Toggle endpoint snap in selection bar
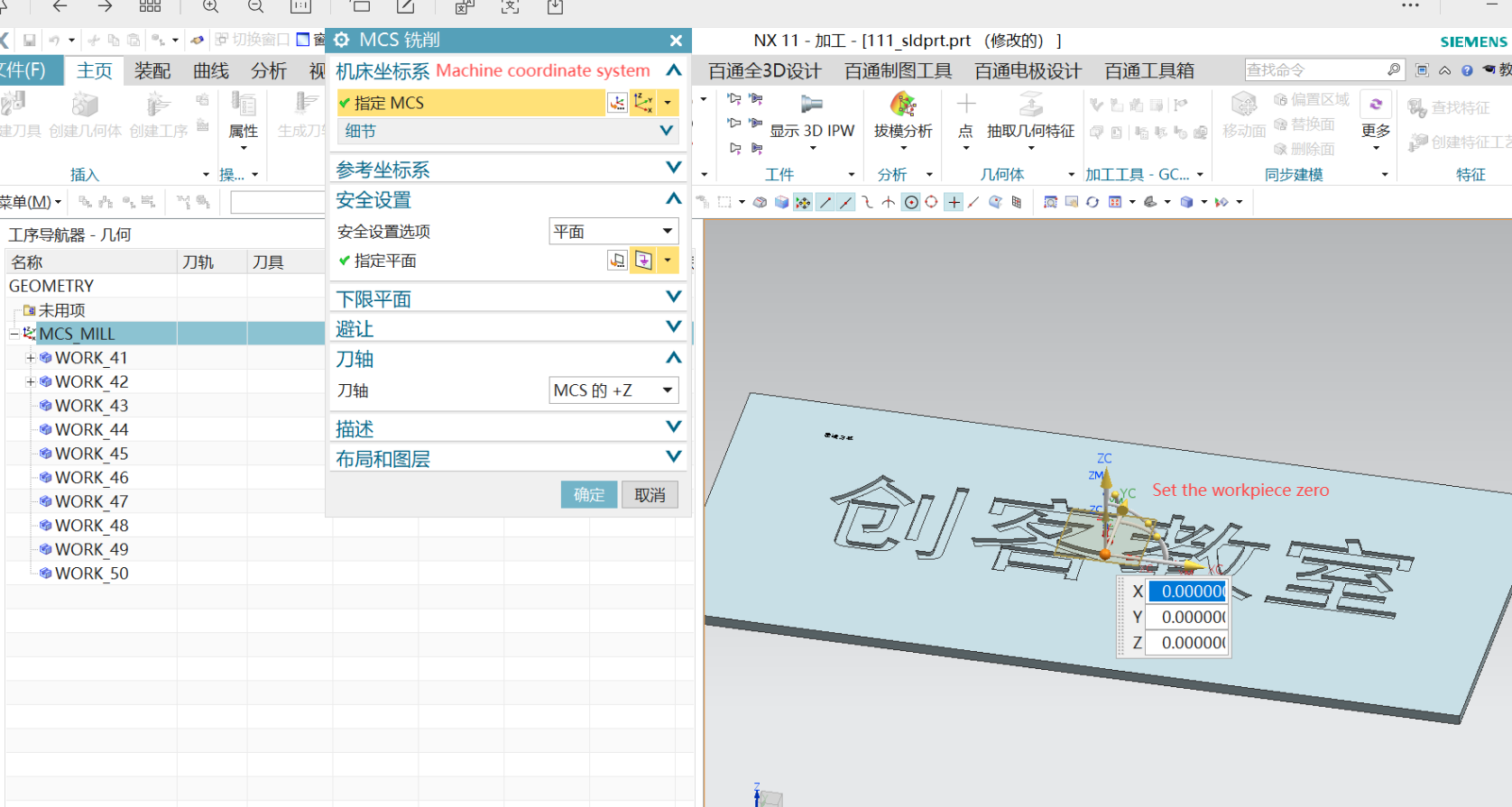The height and width of the screenshot is (807, 1512). pyautogui.click(x=825, y=202)
